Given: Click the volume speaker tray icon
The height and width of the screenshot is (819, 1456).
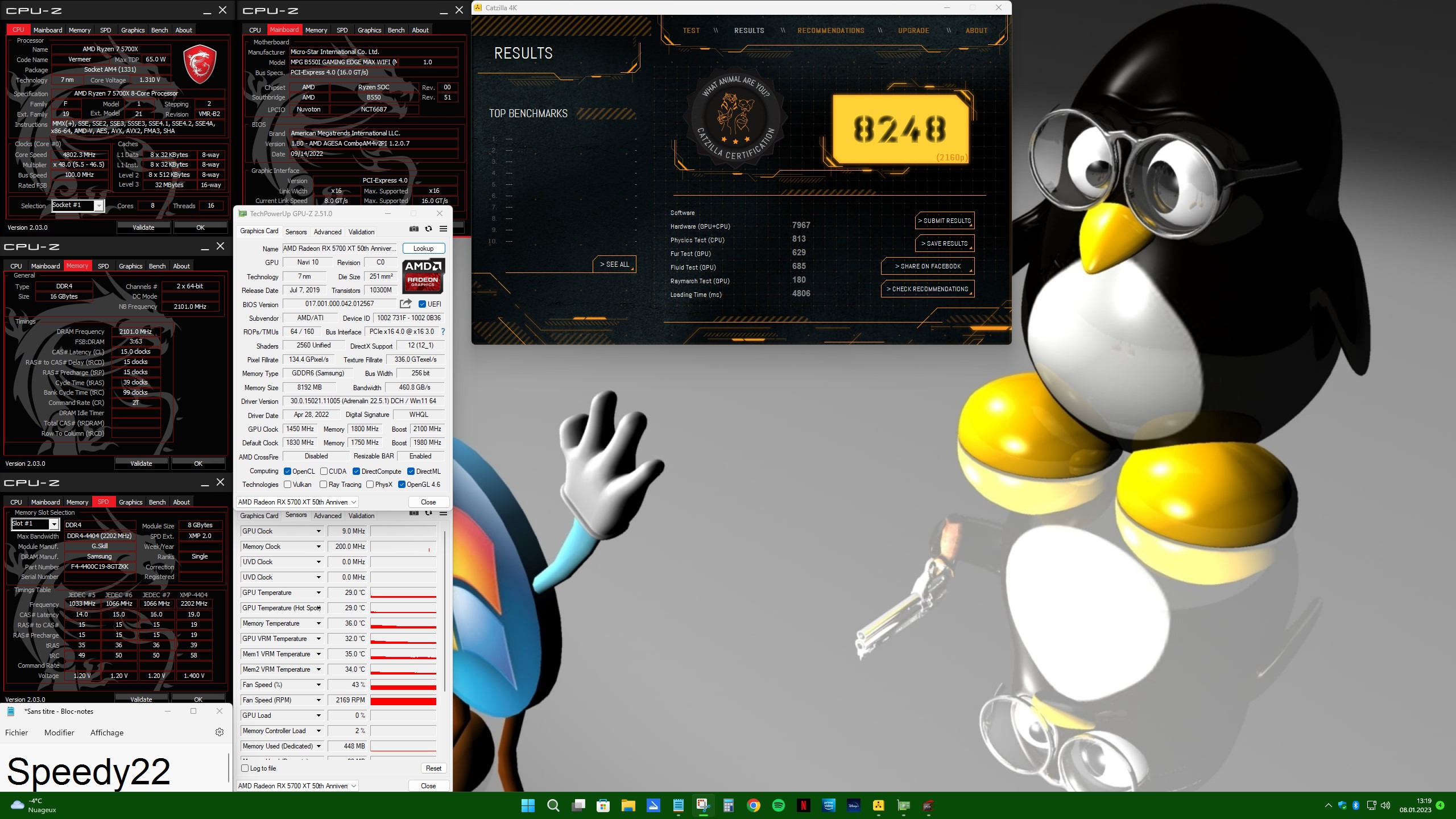Looking at the screenshot, I should pyautogui.click(x=1385, y=805).
